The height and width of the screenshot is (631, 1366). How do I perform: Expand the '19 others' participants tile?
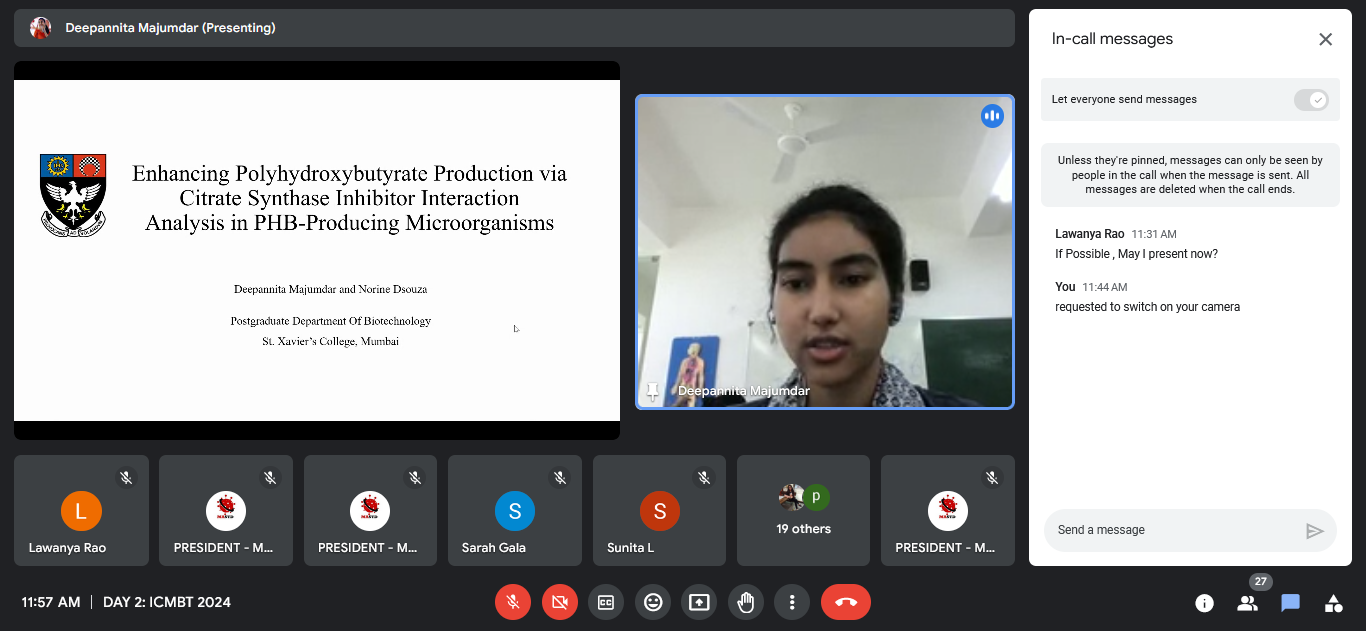804,511
